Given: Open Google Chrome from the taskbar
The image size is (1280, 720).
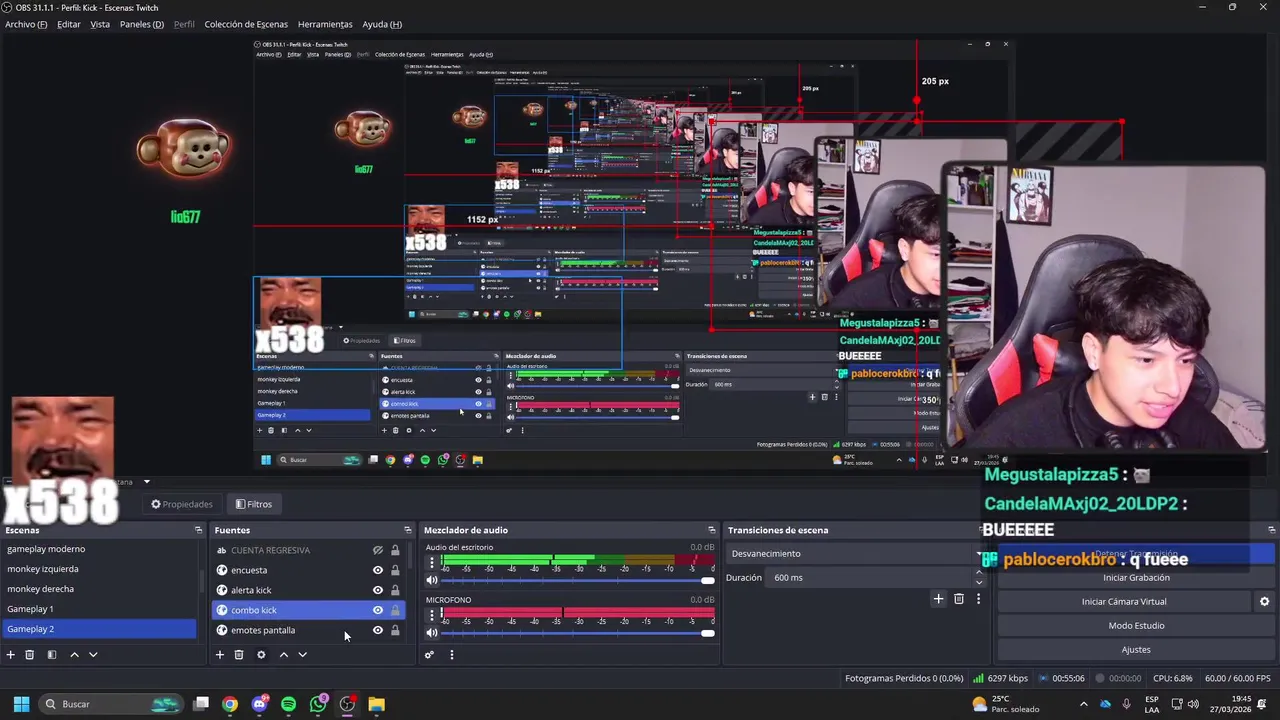Looking at the screenshot, I should click(x=230, y=704).
